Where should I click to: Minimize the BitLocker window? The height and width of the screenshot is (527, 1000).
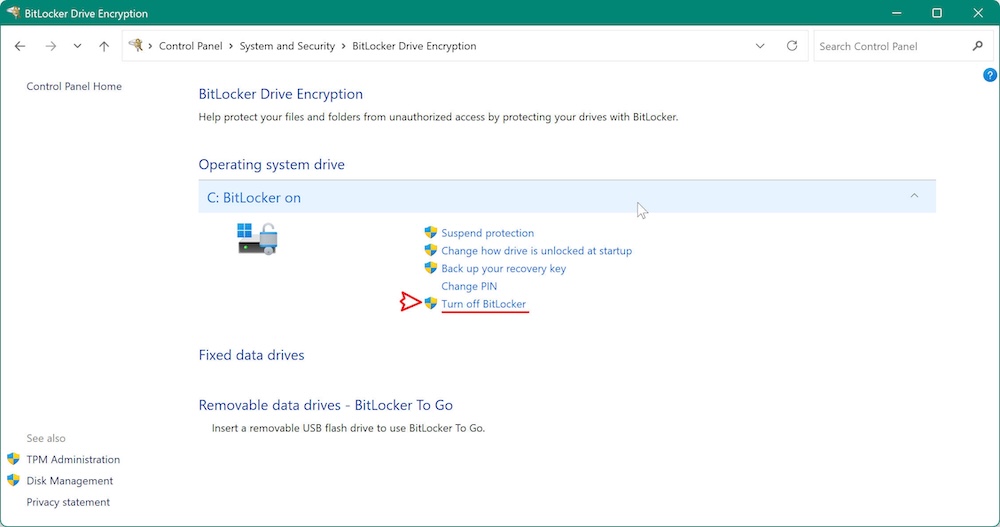click(x=896, y=13)
